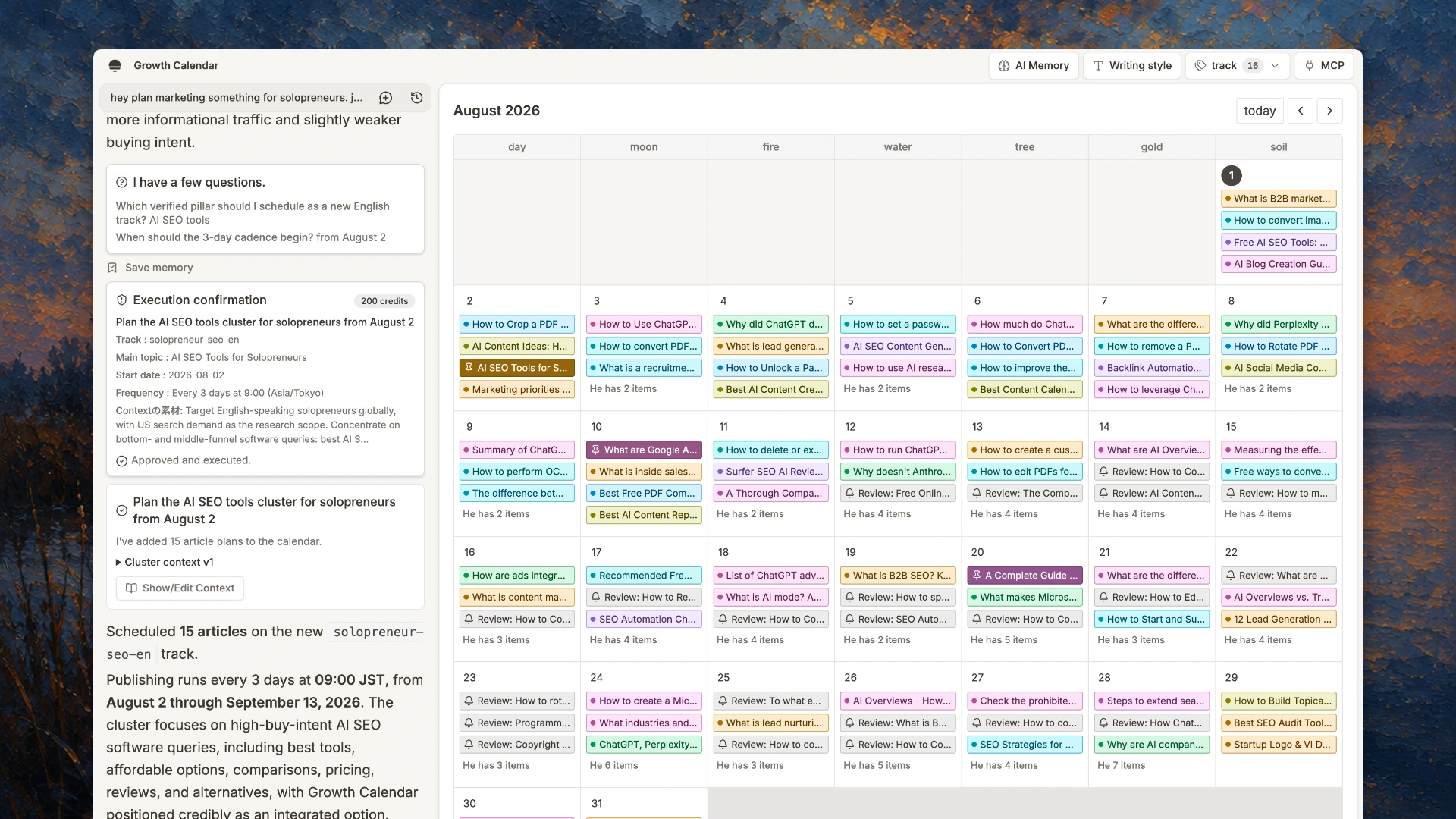This screenshot has width=1456, height=819.
Task: Expand 'He has 2 items' on day 5
Action: click(877, 389)
